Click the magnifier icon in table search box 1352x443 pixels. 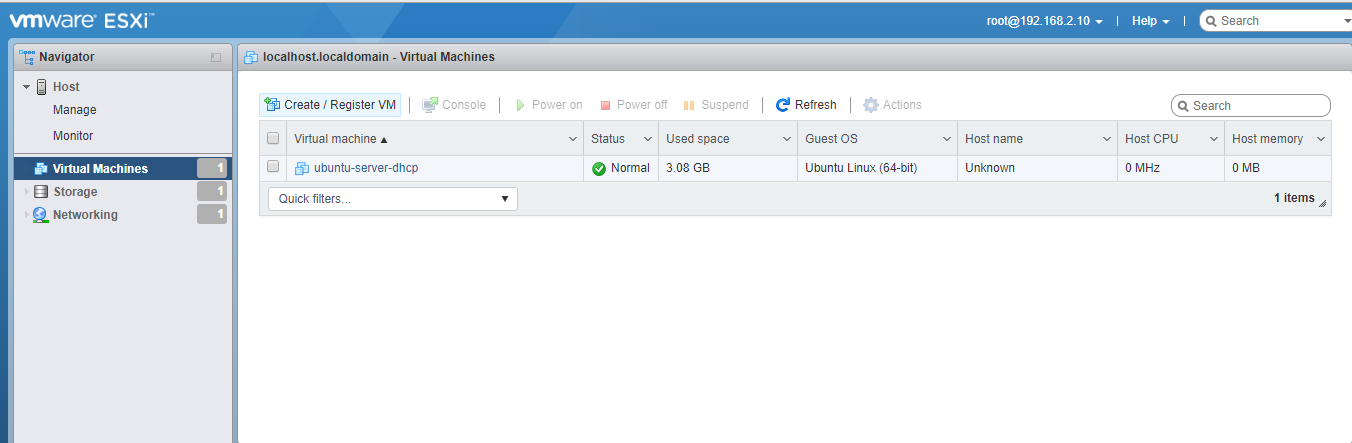(x=1183, y=106)
